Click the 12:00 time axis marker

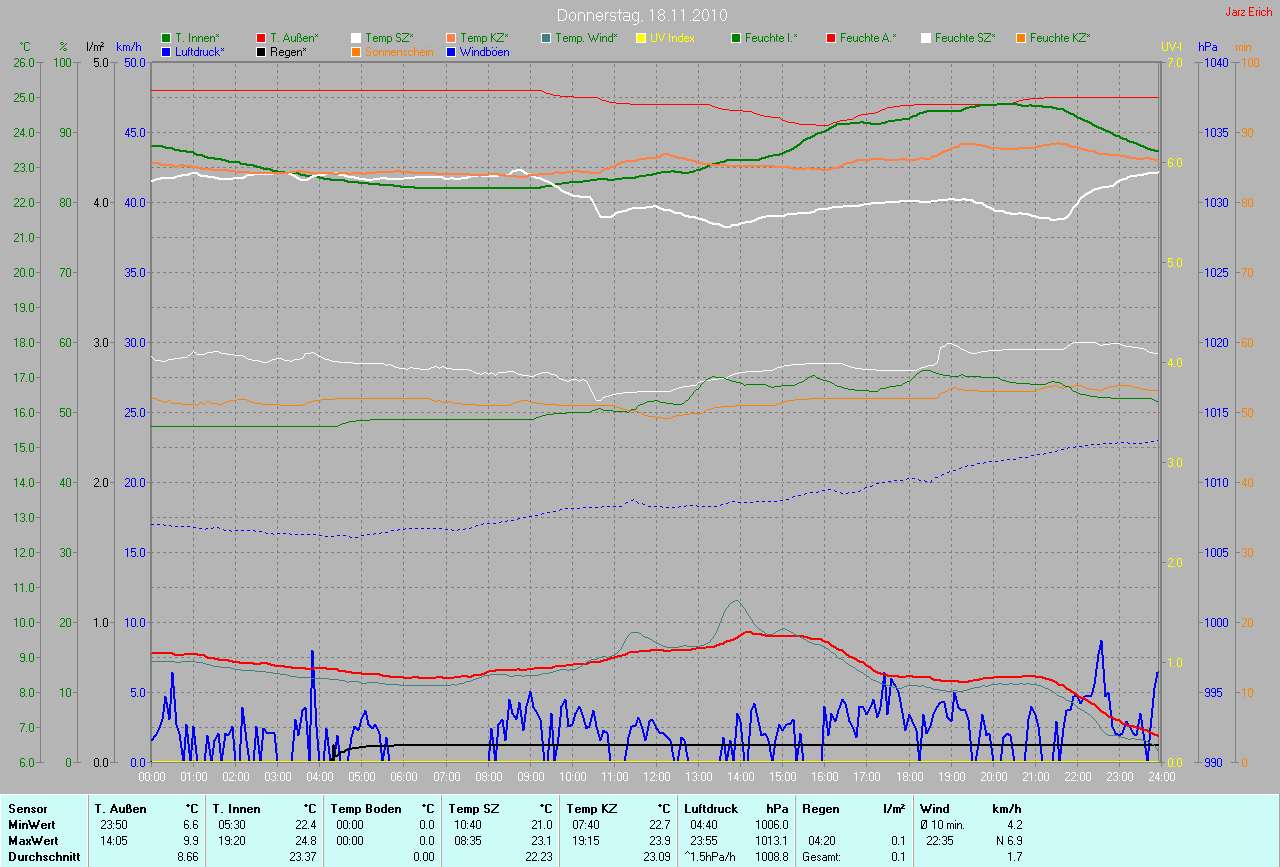pyautogui.click(x=656, y=776)
